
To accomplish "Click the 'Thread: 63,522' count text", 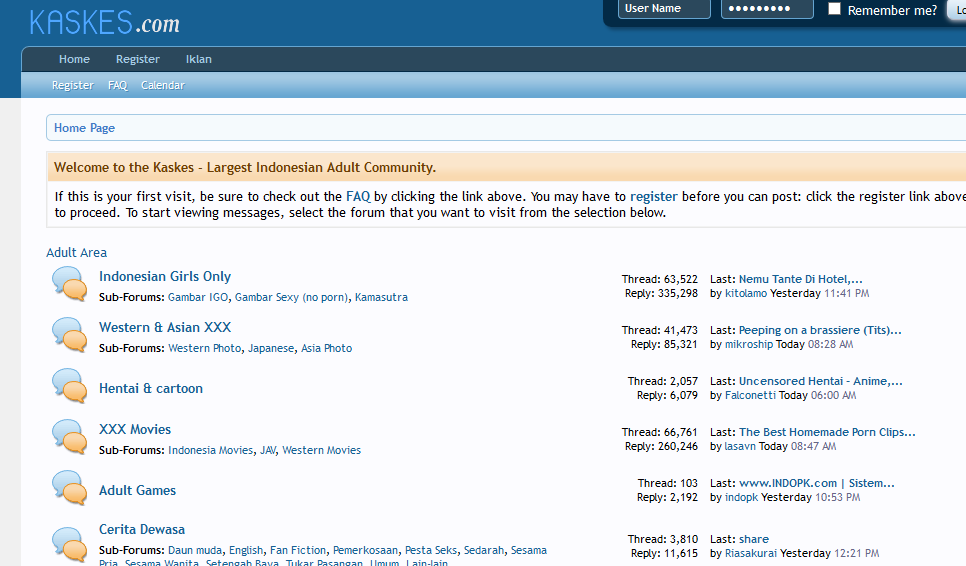I will [659, 279].
